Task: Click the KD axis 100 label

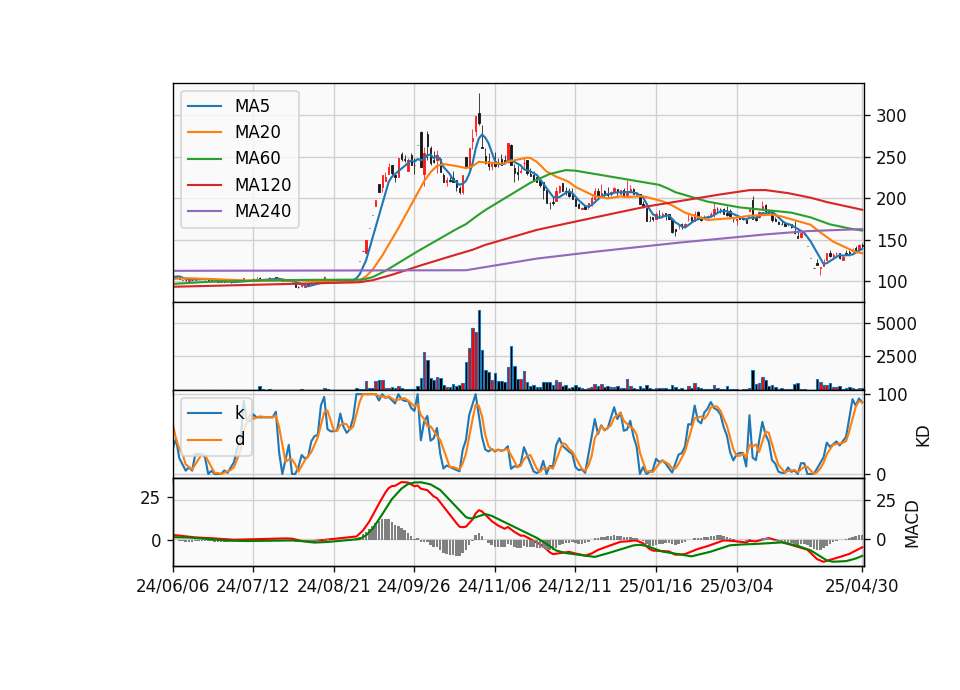Action: pos(891,395)
